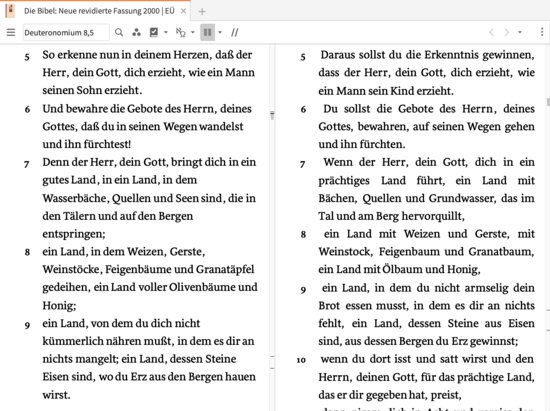The image size is (550, 411).
Task: Click verse number 5 in right column
Action: click(303, 57)
